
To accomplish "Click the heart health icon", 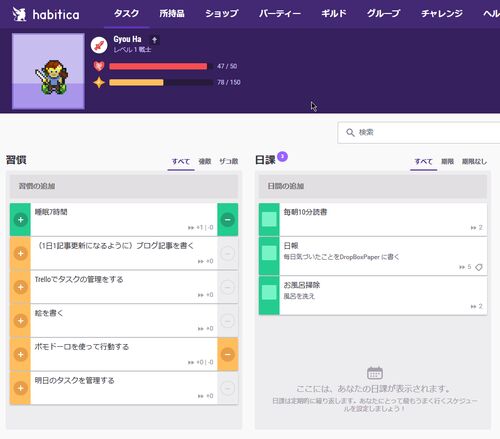I will [99, 66].
